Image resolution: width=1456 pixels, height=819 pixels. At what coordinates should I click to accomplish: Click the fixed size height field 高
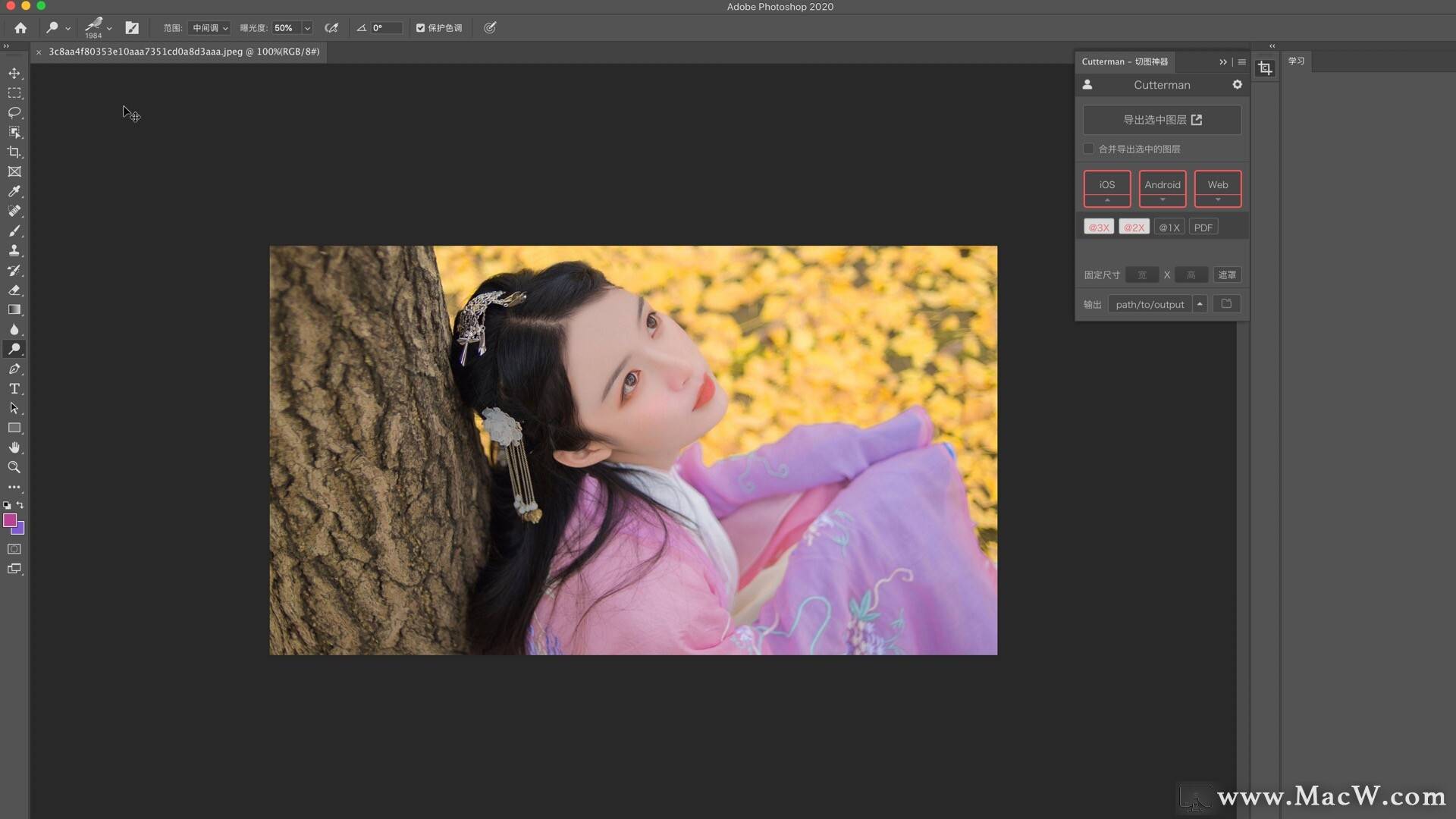1191,275
